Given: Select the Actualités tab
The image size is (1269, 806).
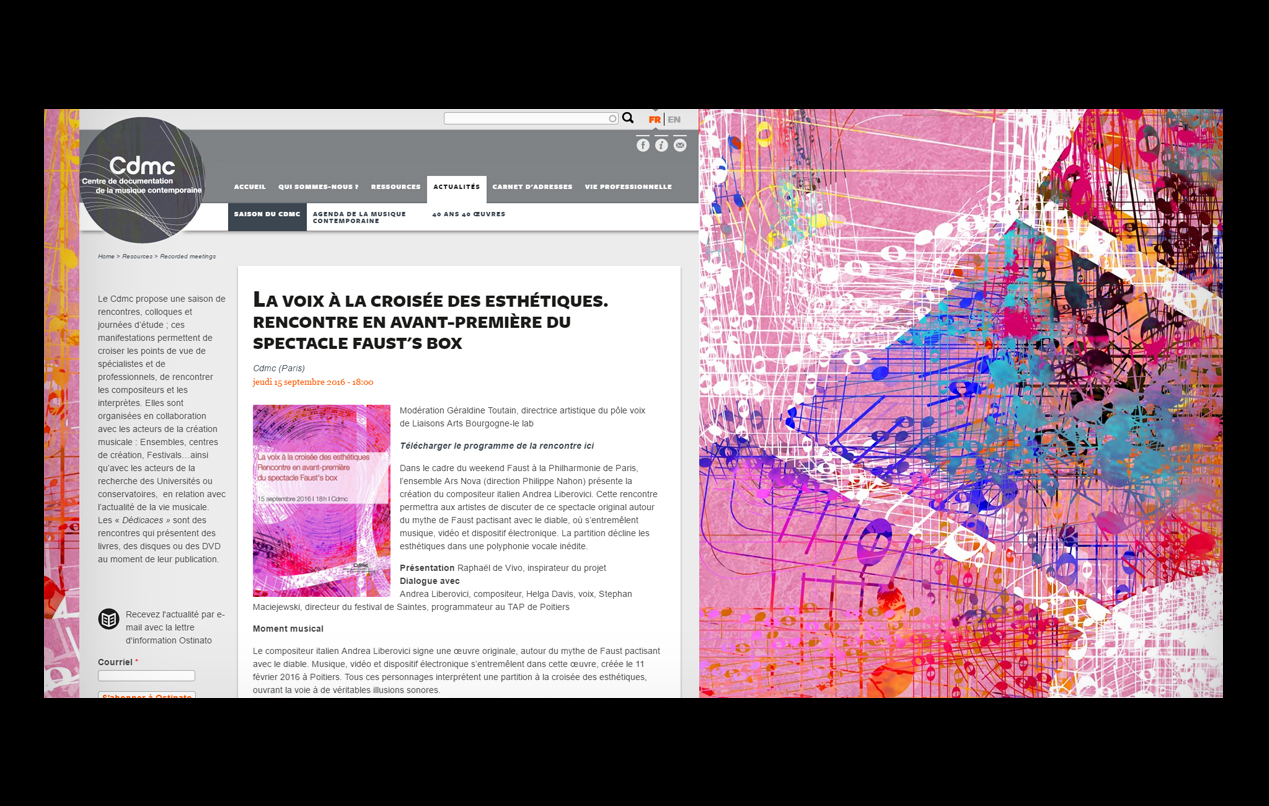Looking at the screenshot, I should pos(457,188).
